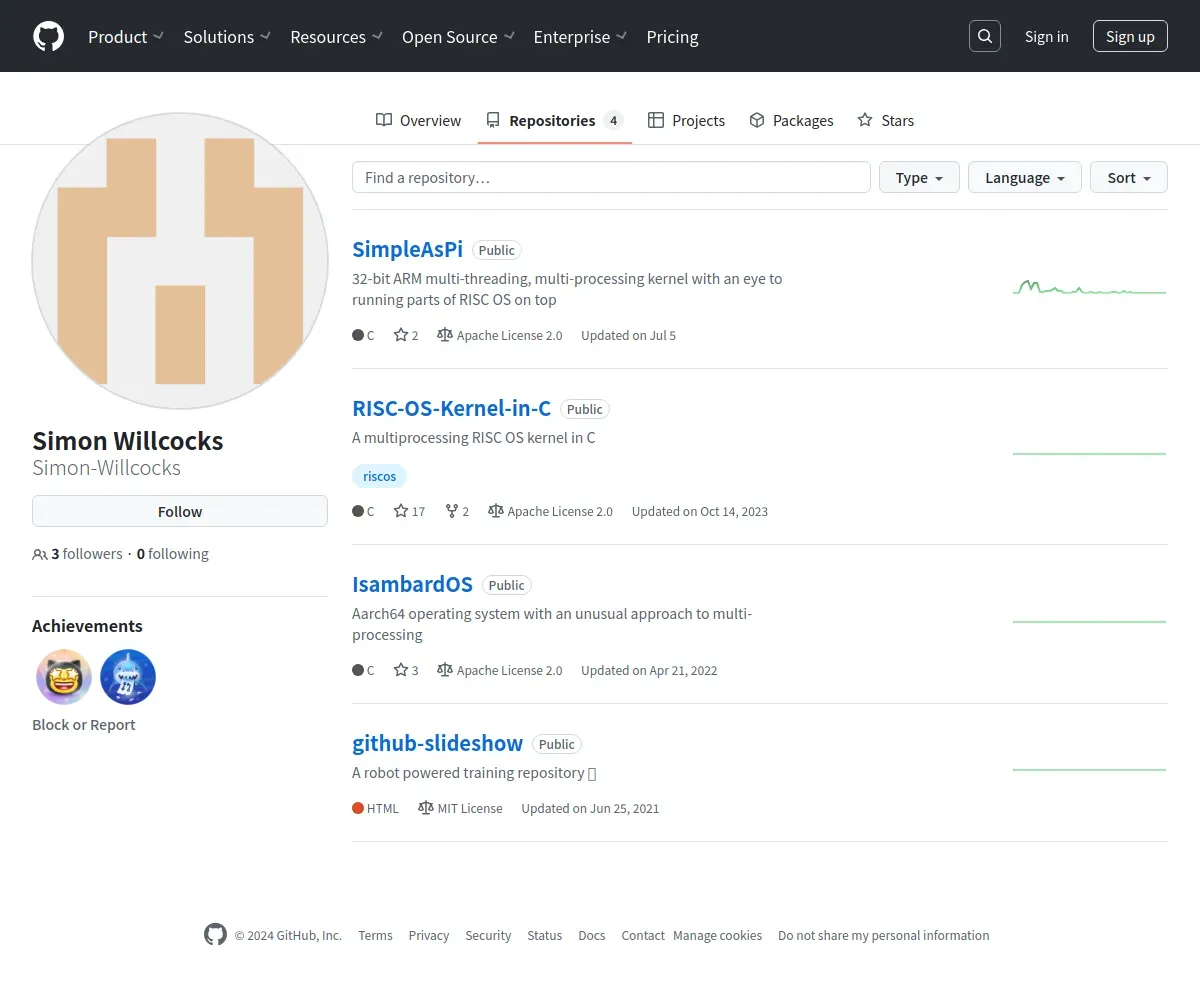The image size is (1200, 1000).
Task: Click the riscos topic tag
Action: click(380, 476)
